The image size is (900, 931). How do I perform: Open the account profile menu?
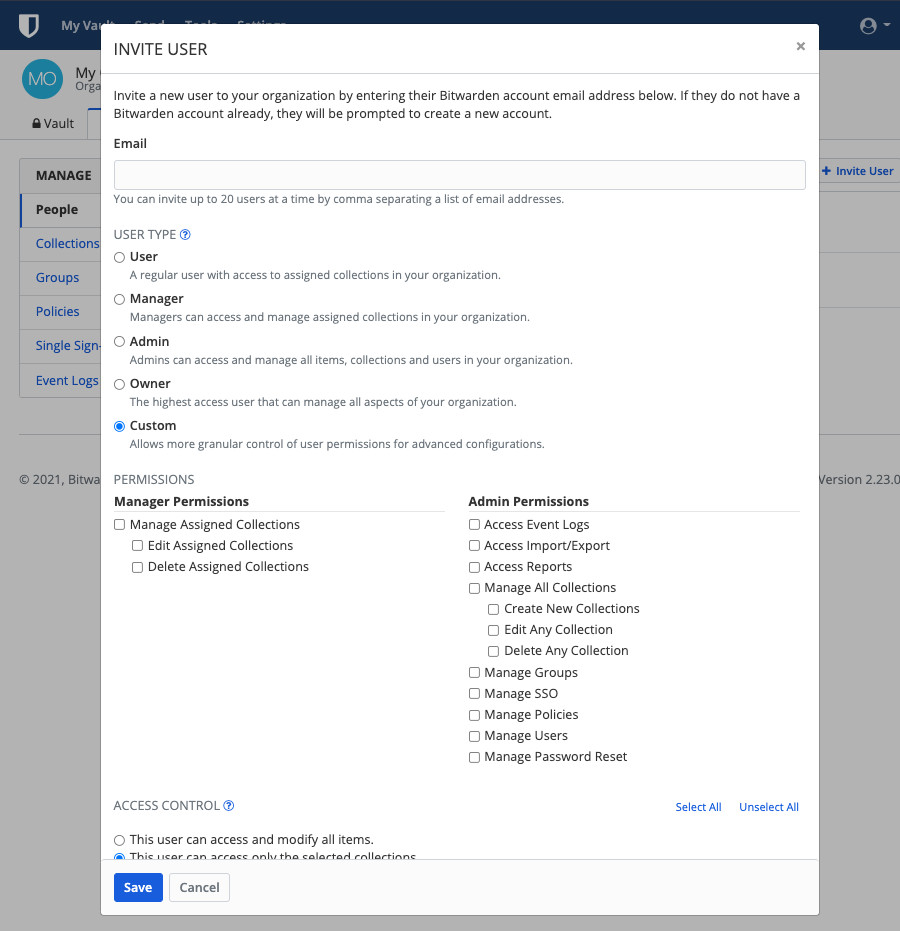click(874, 26)
